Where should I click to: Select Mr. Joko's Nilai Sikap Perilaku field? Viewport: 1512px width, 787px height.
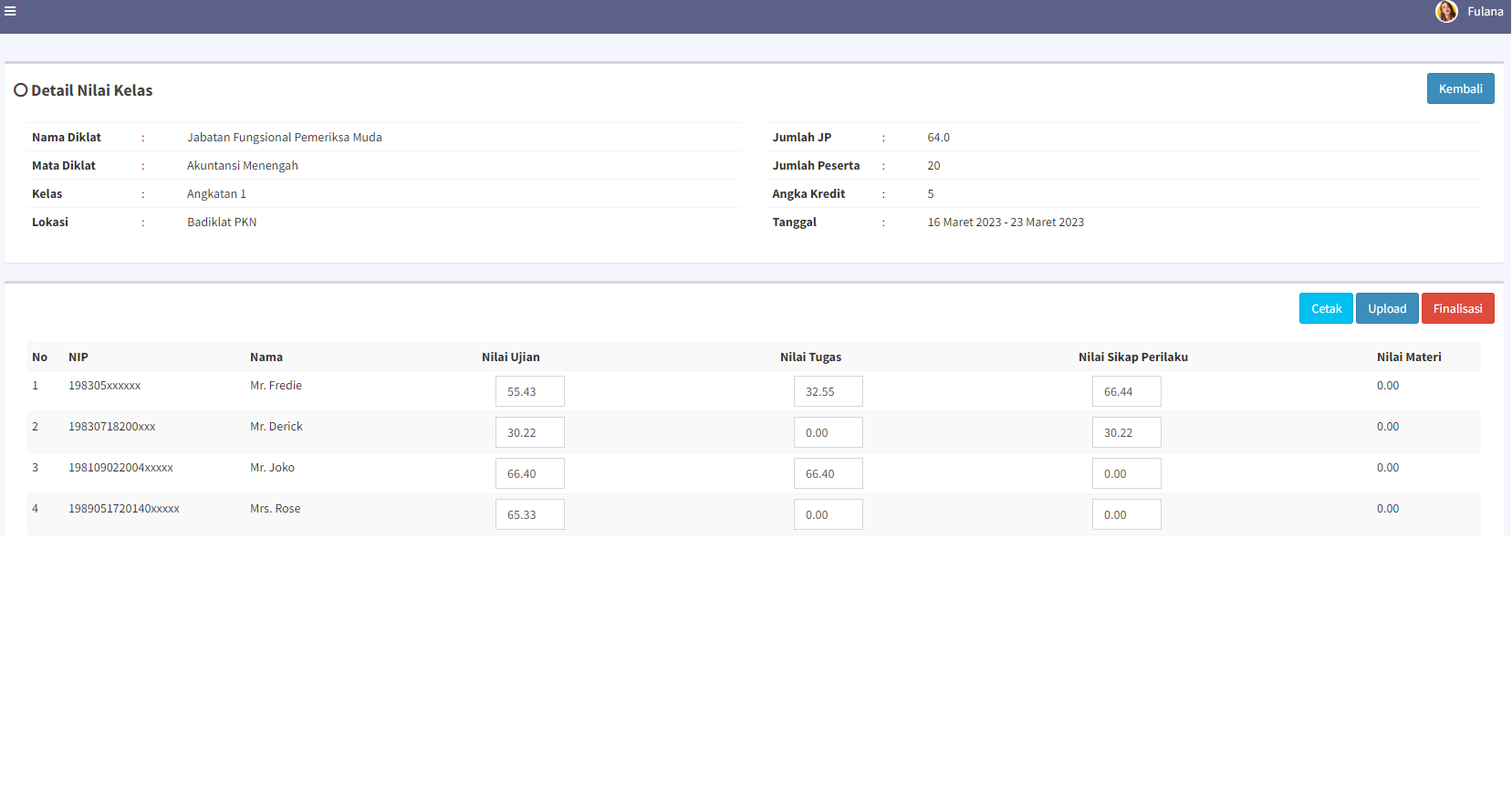(1126, 473)
